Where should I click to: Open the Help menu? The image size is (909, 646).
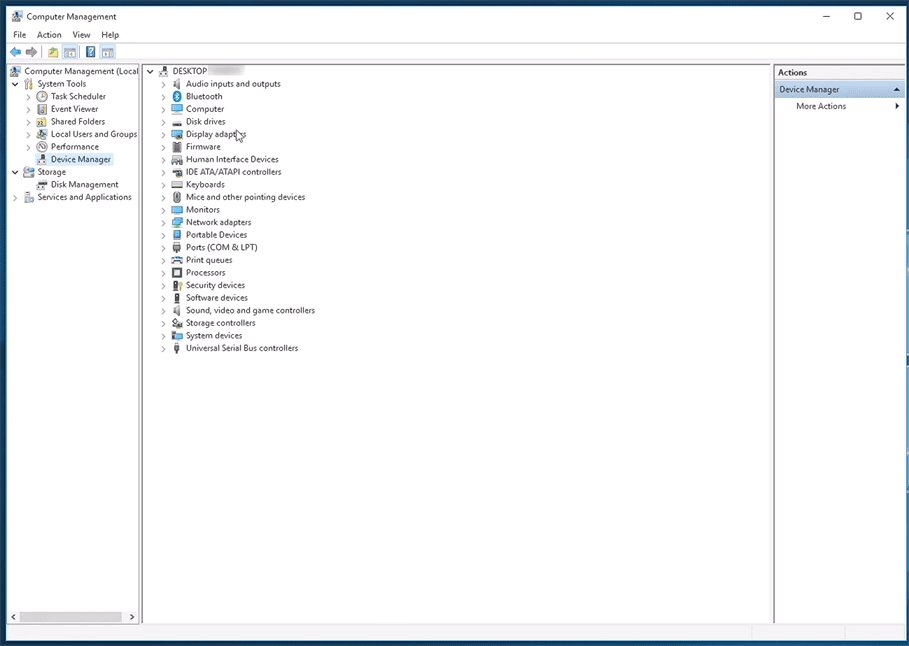pos(110,35)
